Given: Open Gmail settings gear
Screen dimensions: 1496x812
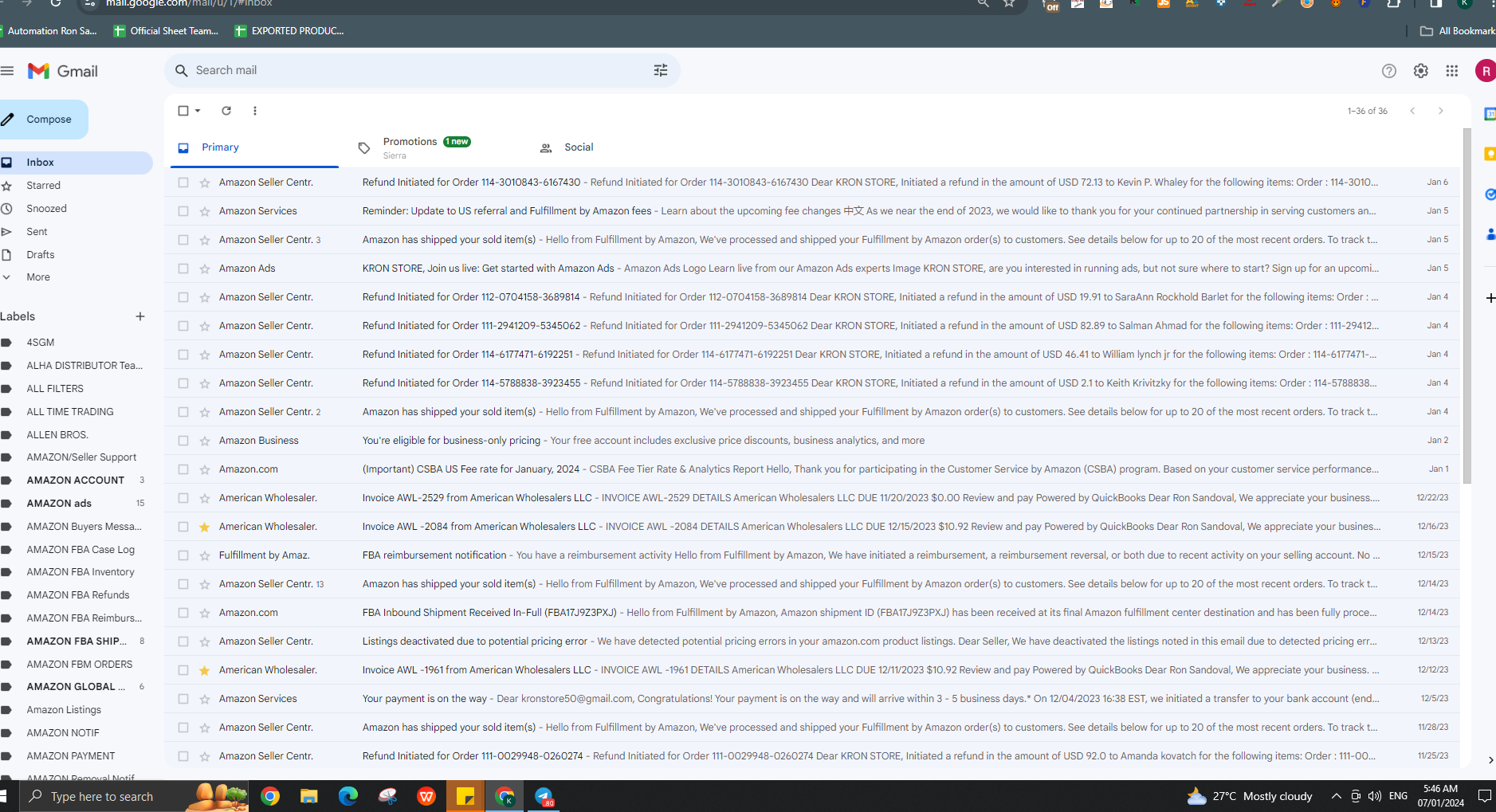Looking at the screenshot, I should [1421, 71].
